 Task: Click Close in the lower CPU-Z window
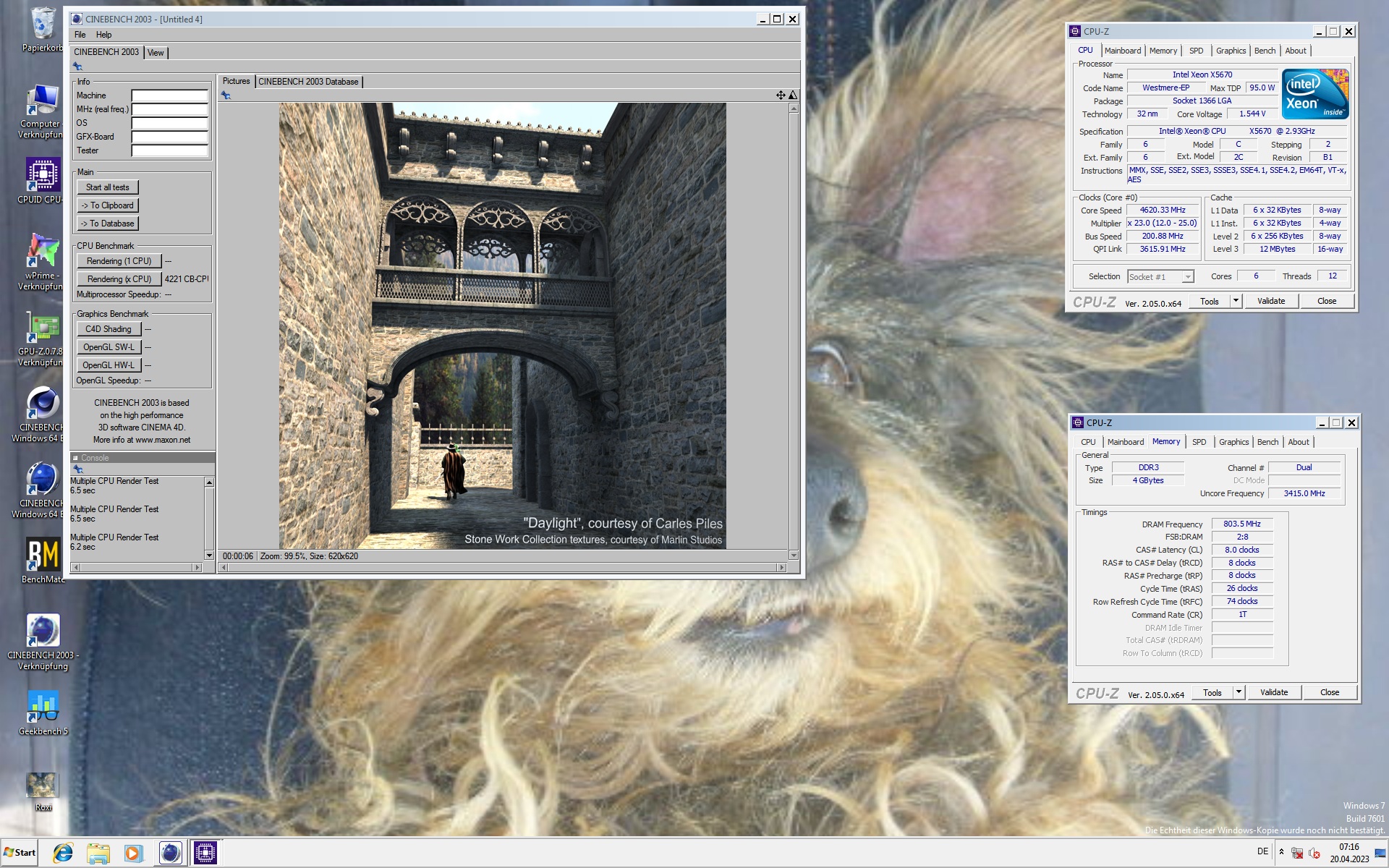point(1330,692)
